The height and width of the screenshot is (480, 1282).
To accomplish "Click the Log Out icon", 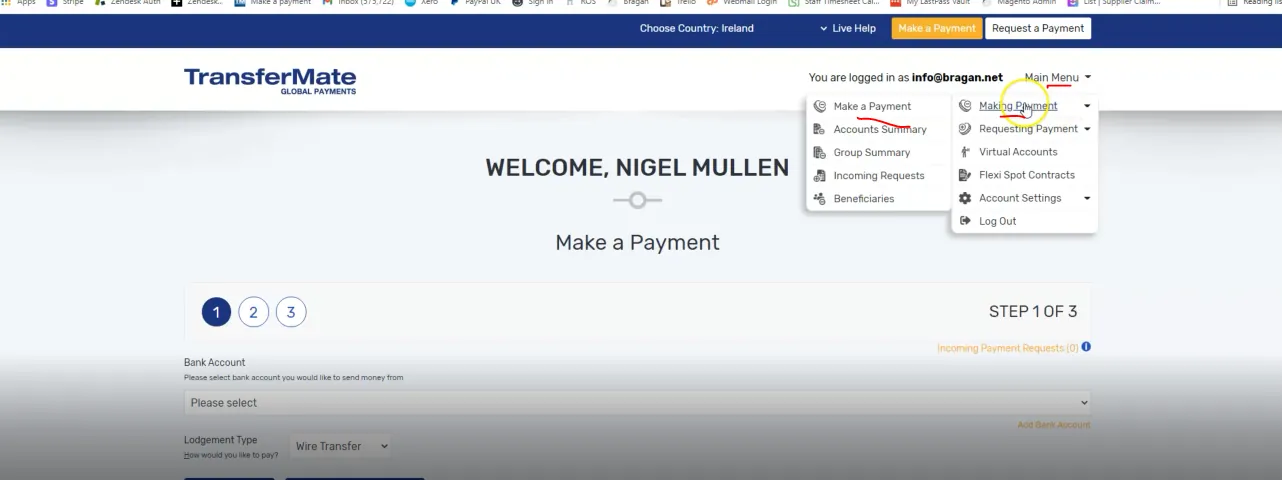I will [965, 221].
